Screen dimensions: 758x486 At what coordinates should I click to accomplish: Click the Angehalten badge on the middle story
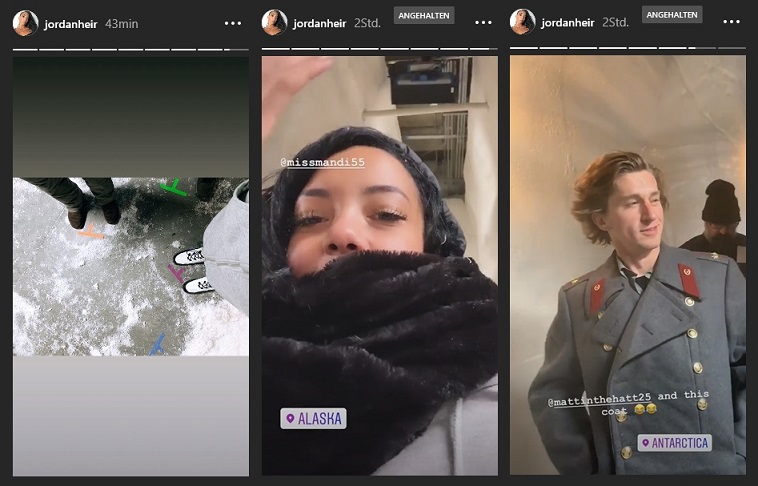click(x=424, y=15)
